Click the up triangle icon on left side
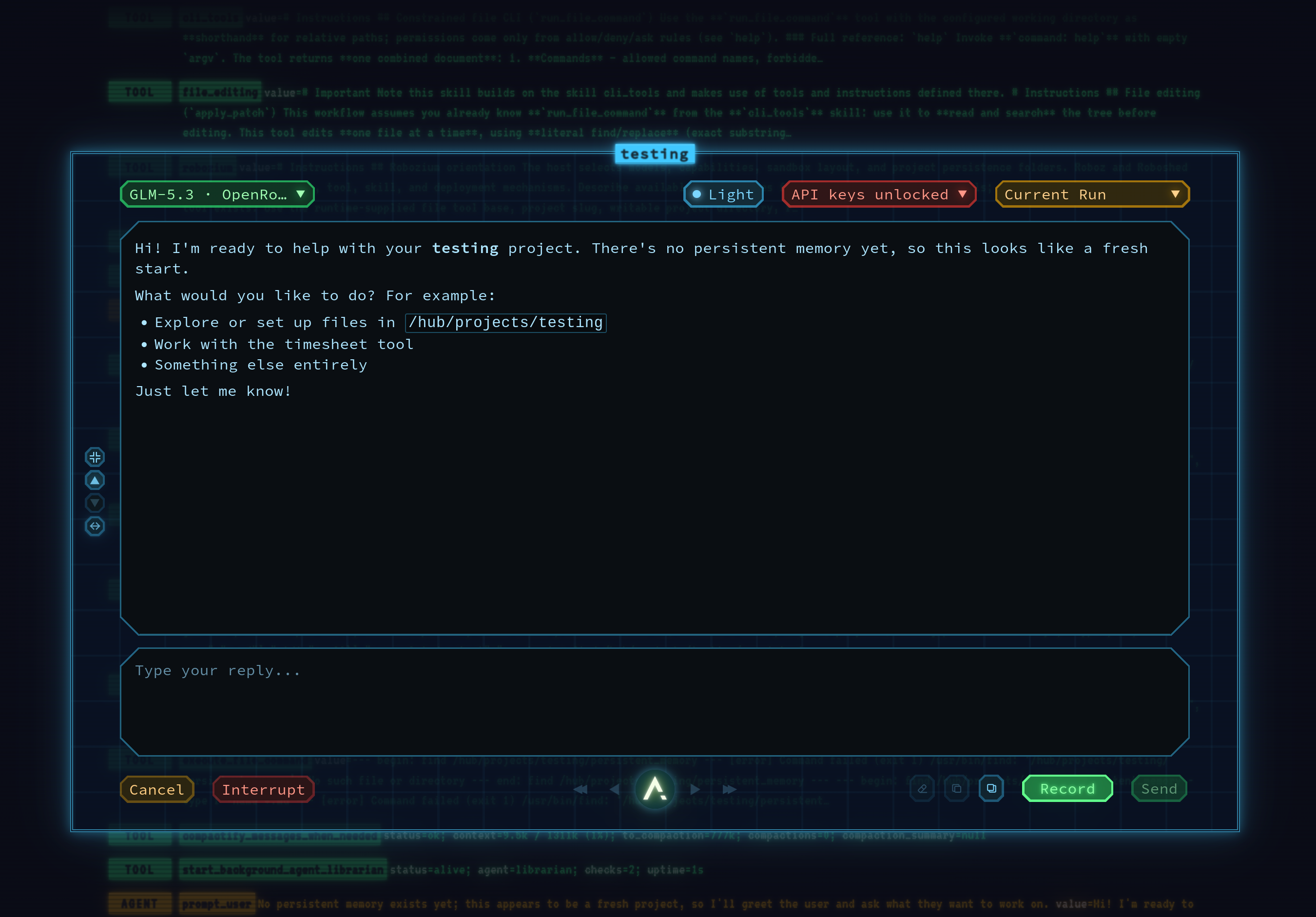 95,480
